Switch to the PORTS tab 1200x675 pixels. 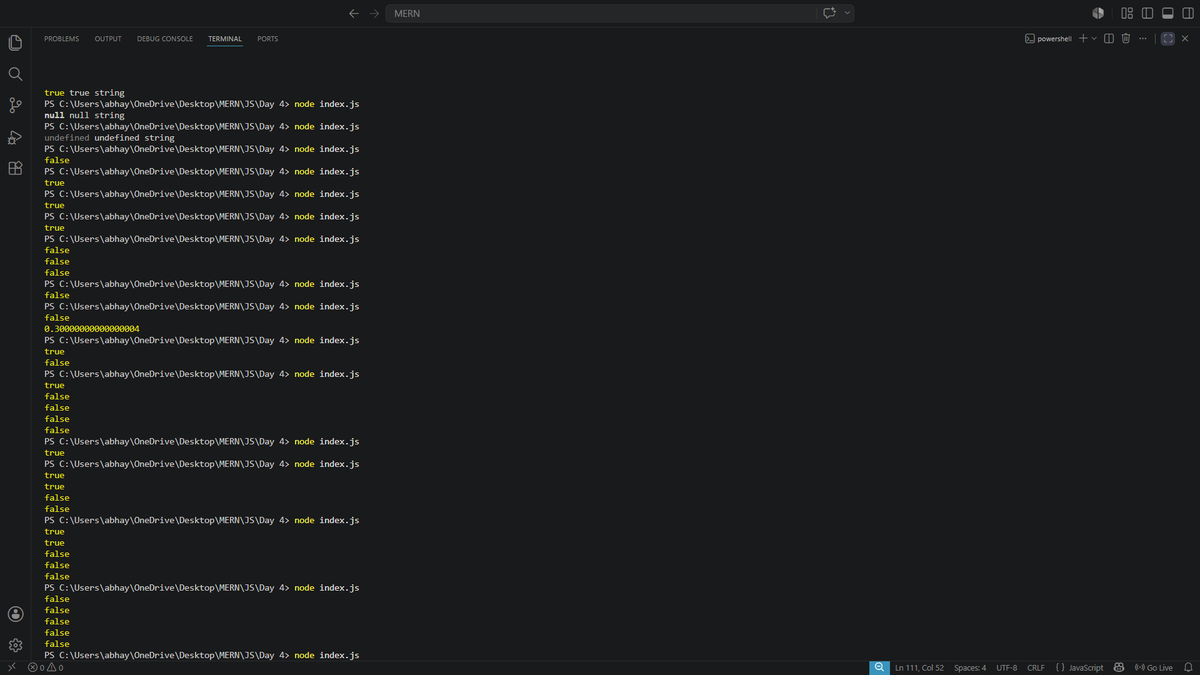click(x=267, y=39)
